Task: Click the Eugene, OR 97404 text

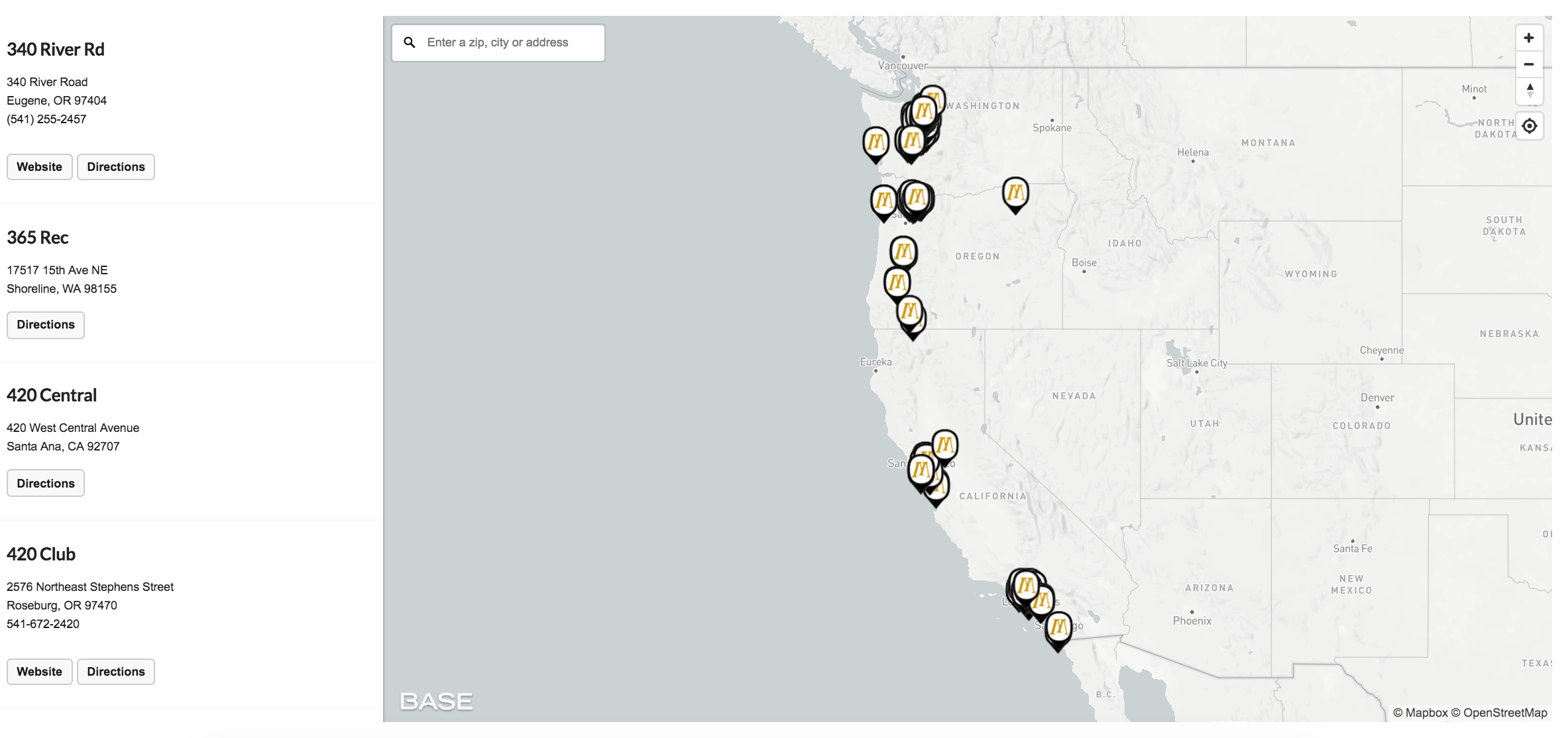Action: click(x=56, y=101)
